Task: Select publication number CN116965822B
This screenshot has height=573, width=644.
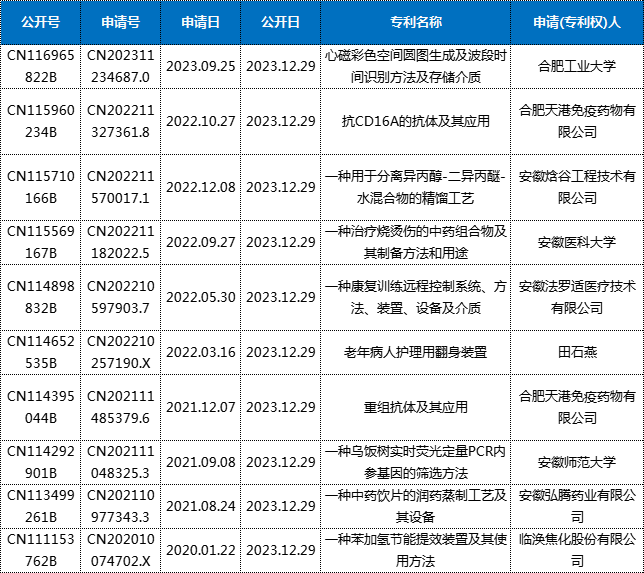Action: point(41,66)
